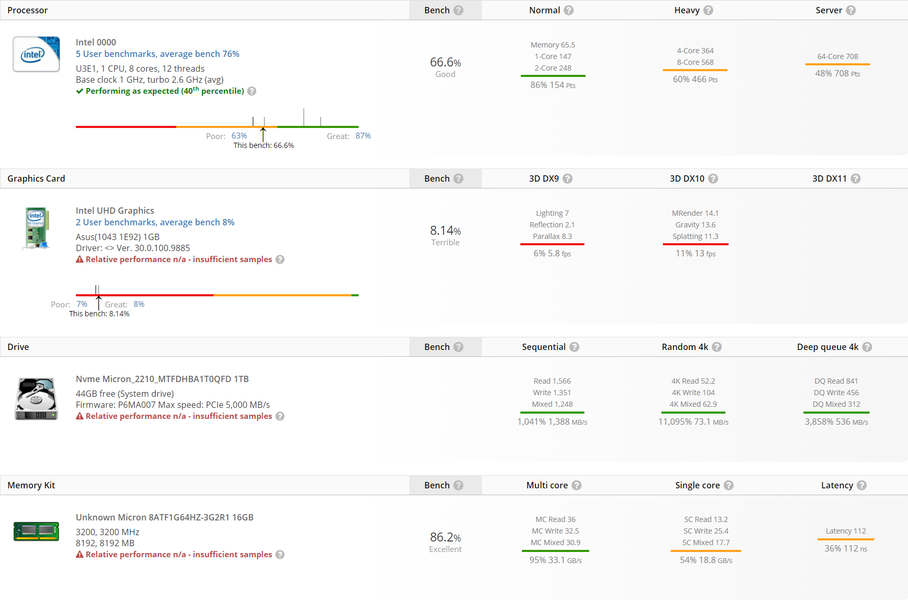Click the Multi core column header

pos(546,486)
